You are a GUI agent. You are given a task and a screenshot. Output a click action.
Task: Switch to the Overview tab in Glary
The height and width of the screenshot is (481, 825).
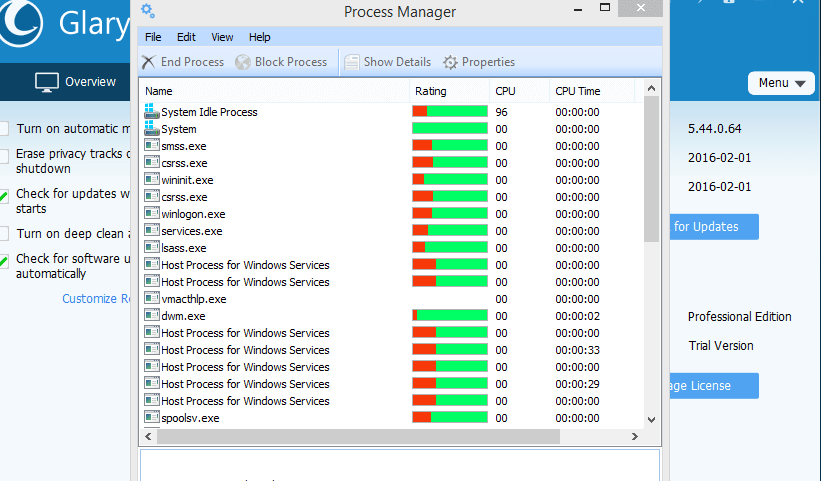75,82
